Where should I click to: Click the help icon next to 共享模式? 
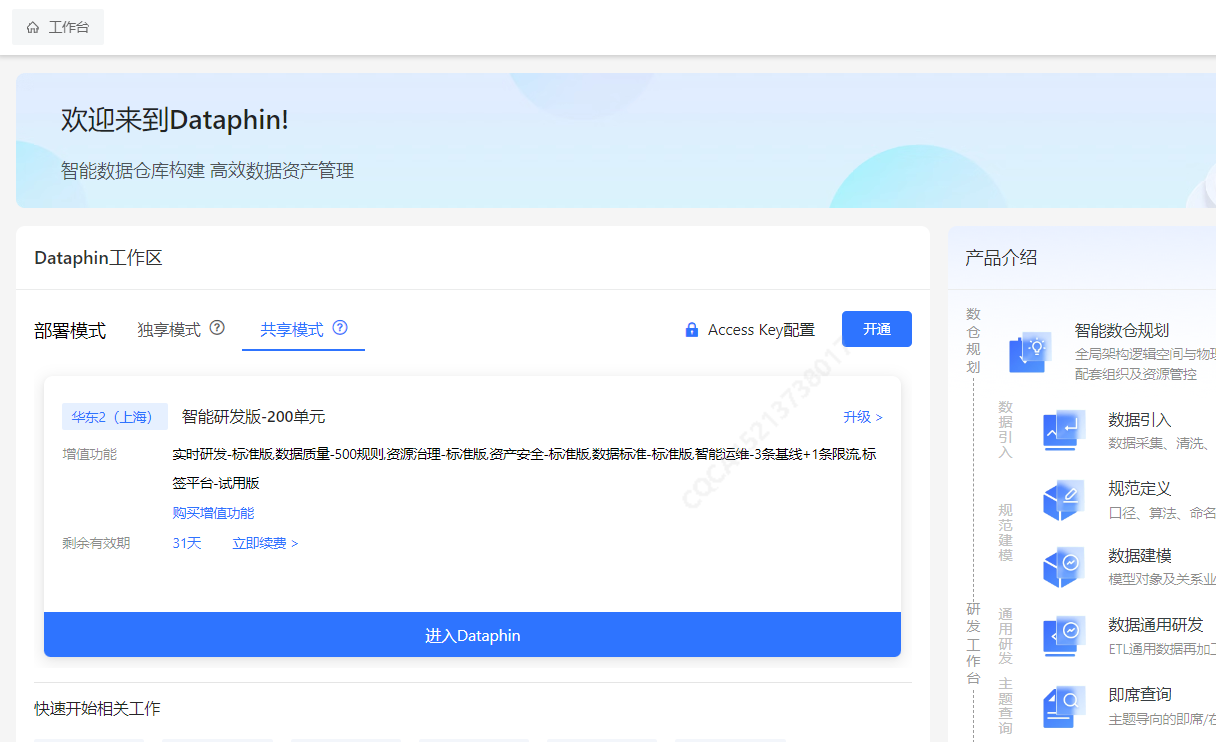[x=340, y=328]
